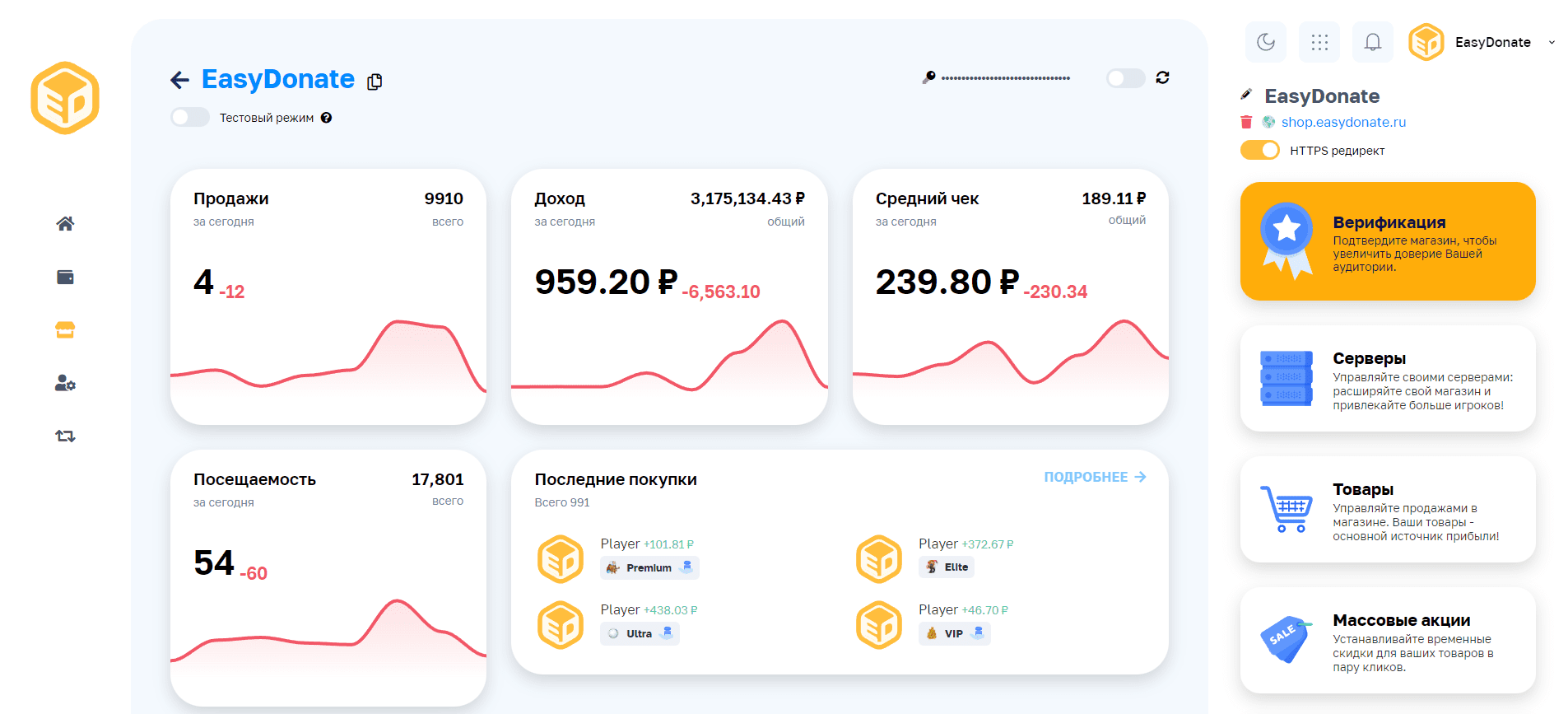Click the Последние покупки heading
This screenshot has height=714, width=1568.
pos(616,479)
